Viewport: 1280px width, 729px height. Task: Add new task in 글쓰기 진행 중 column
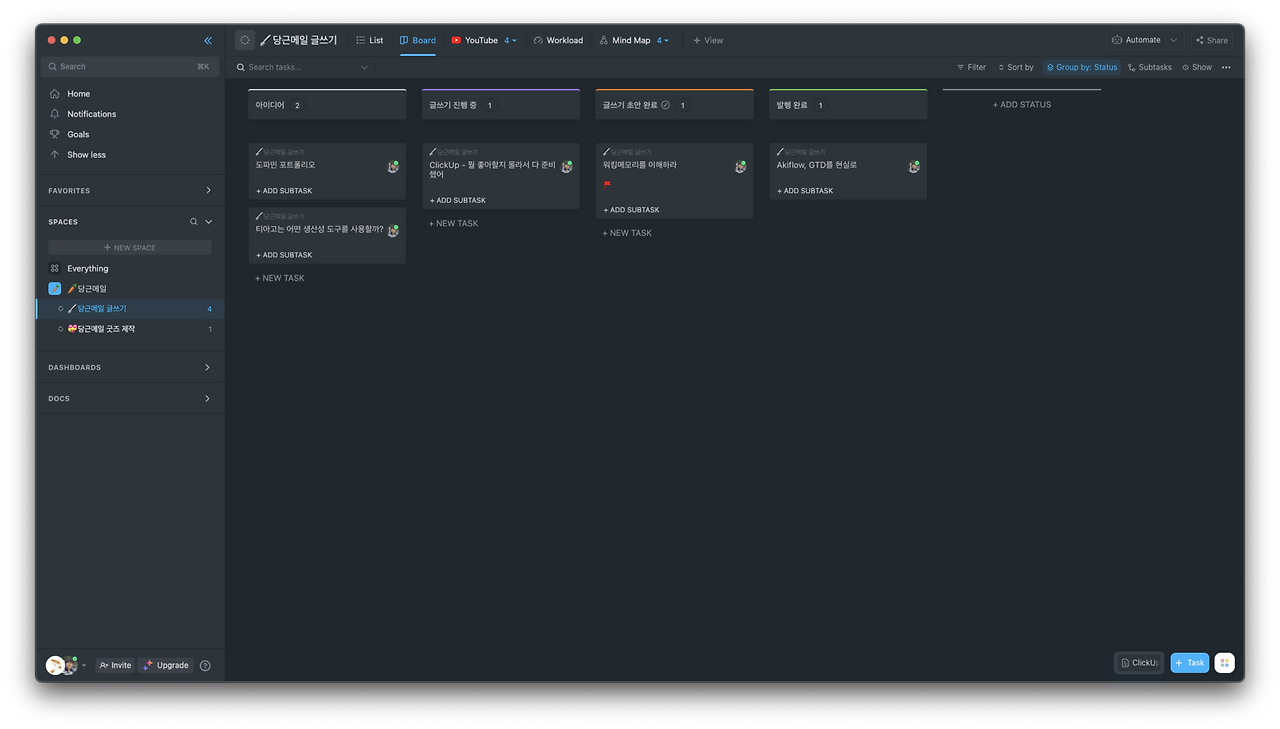[454, 223]
